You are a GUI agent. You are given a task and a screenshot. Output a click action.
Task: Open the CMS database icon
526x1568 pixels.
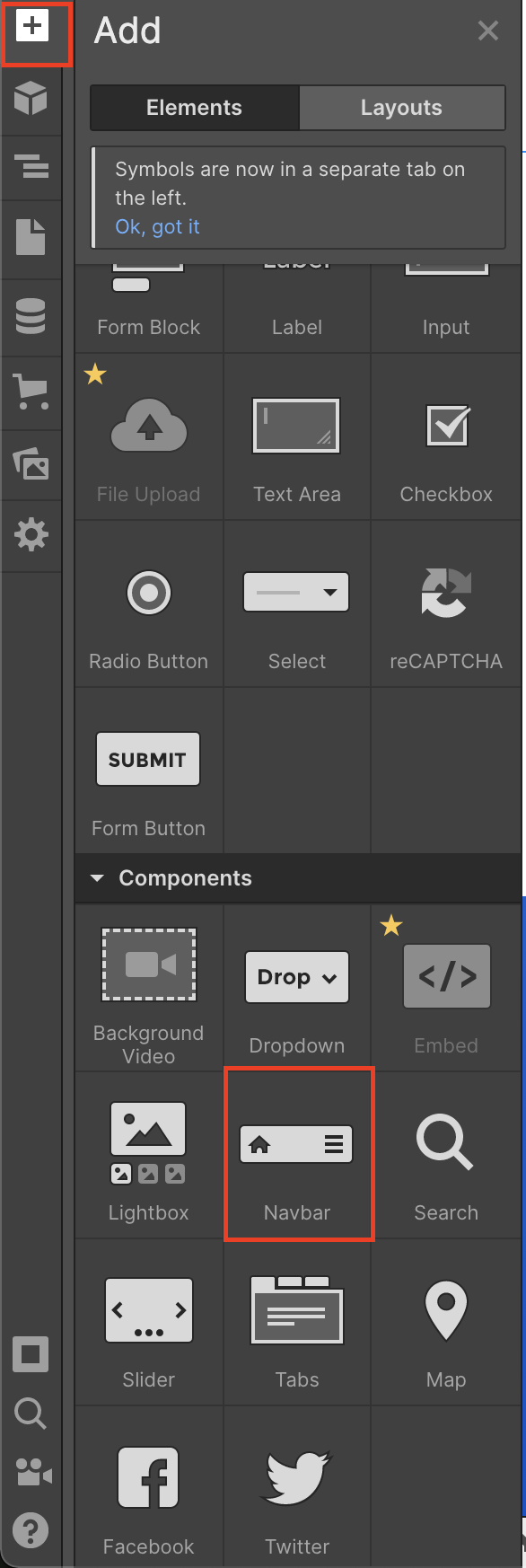[31, 316]
